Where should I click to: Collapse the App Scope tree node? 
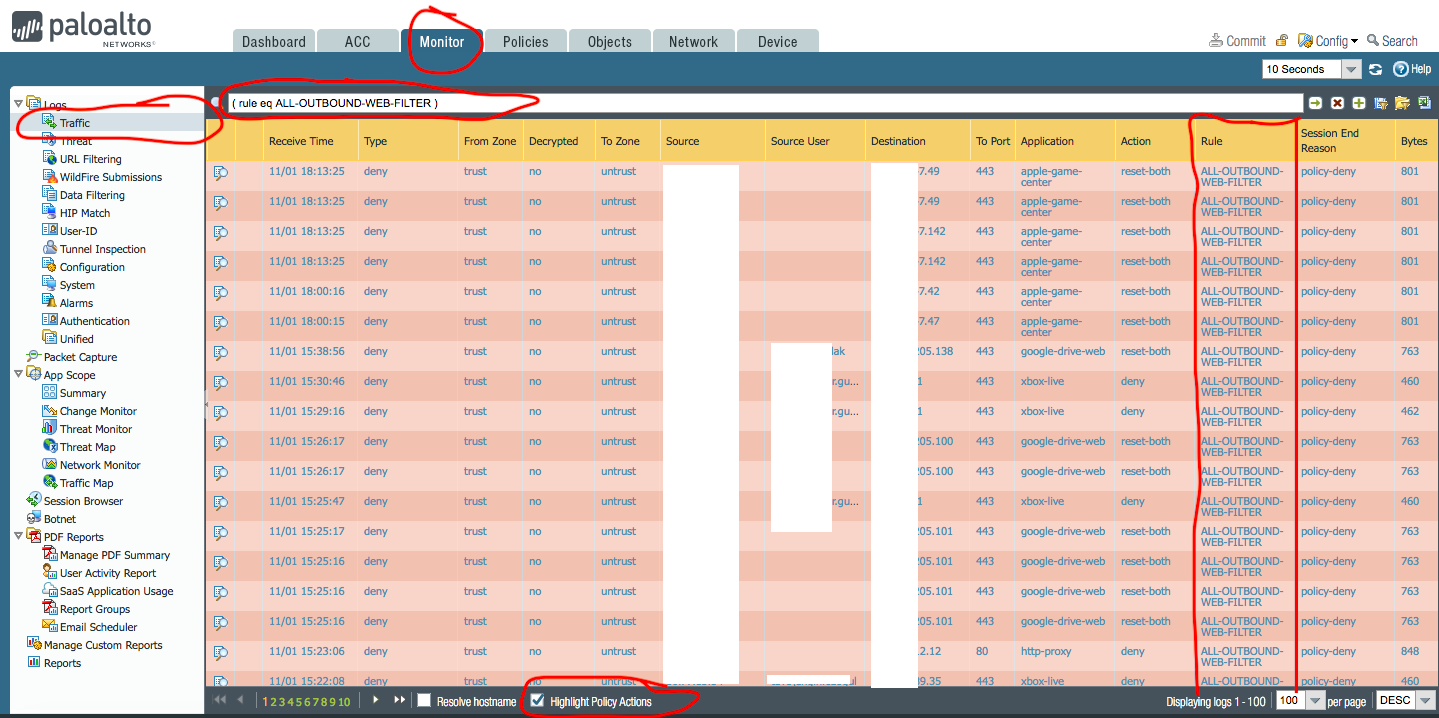(19, 375)
